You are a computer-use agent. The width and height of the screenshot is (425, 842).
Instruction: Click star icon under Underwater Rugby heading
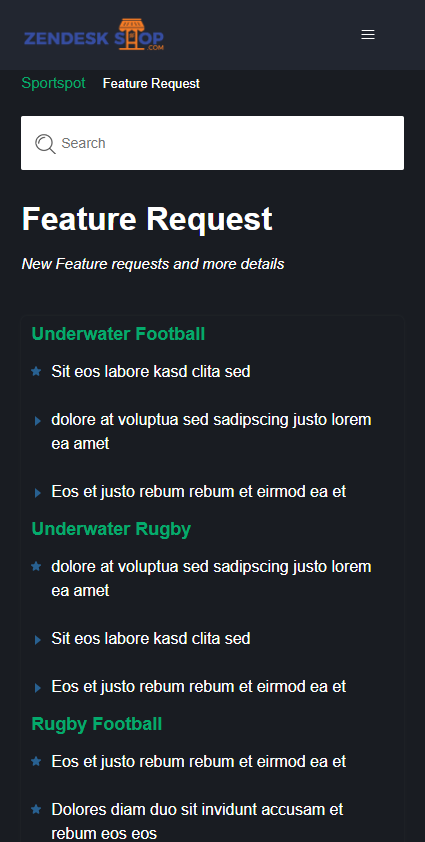pos(36,566)
